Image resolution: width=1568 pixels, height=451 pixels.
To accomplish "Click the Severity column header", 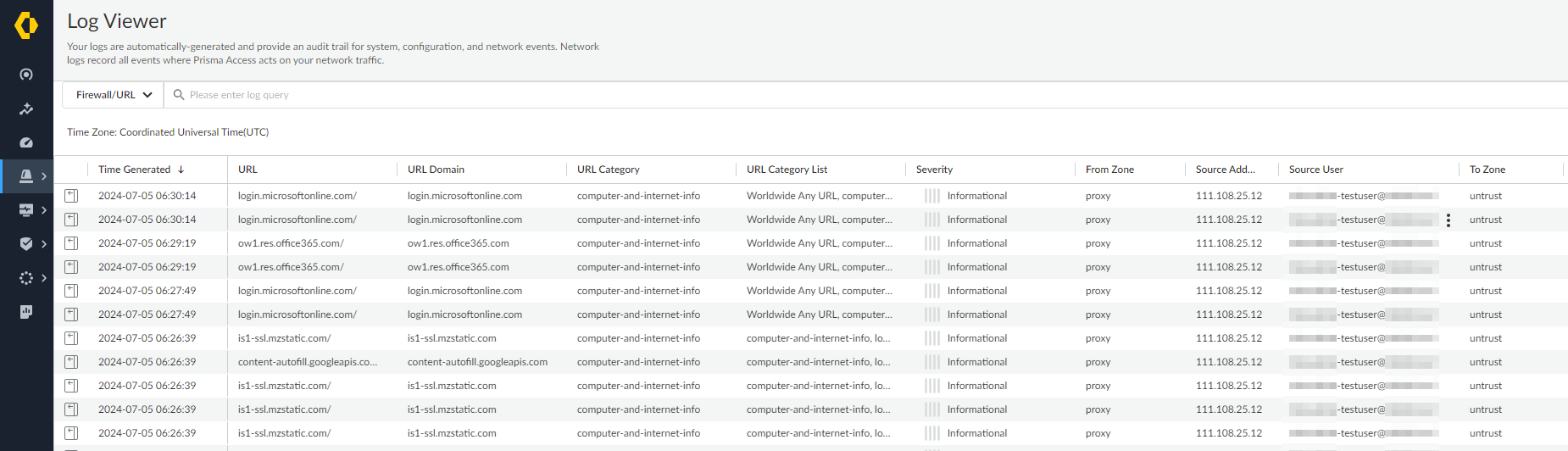I will (x=934, y=170).
